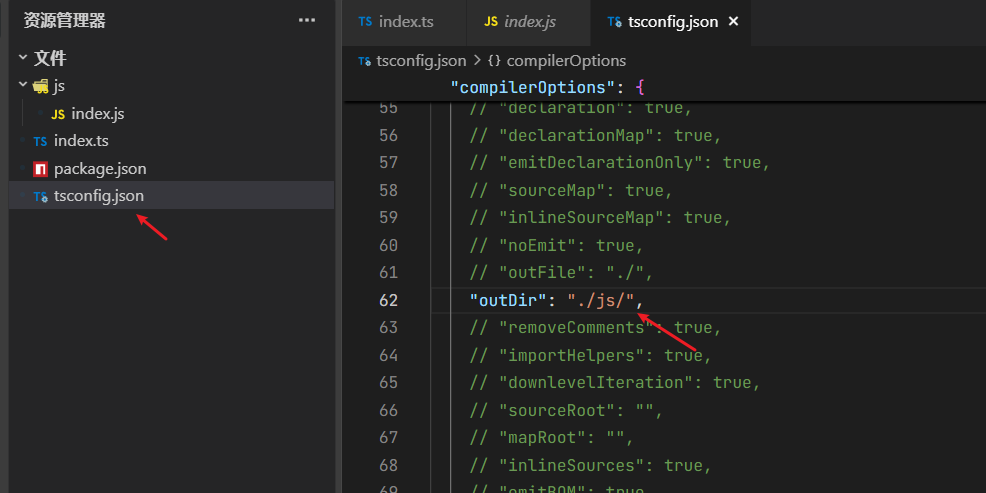
Task: Click the JS file icon beside index.js in tree
Action: (x=59, y=114)
